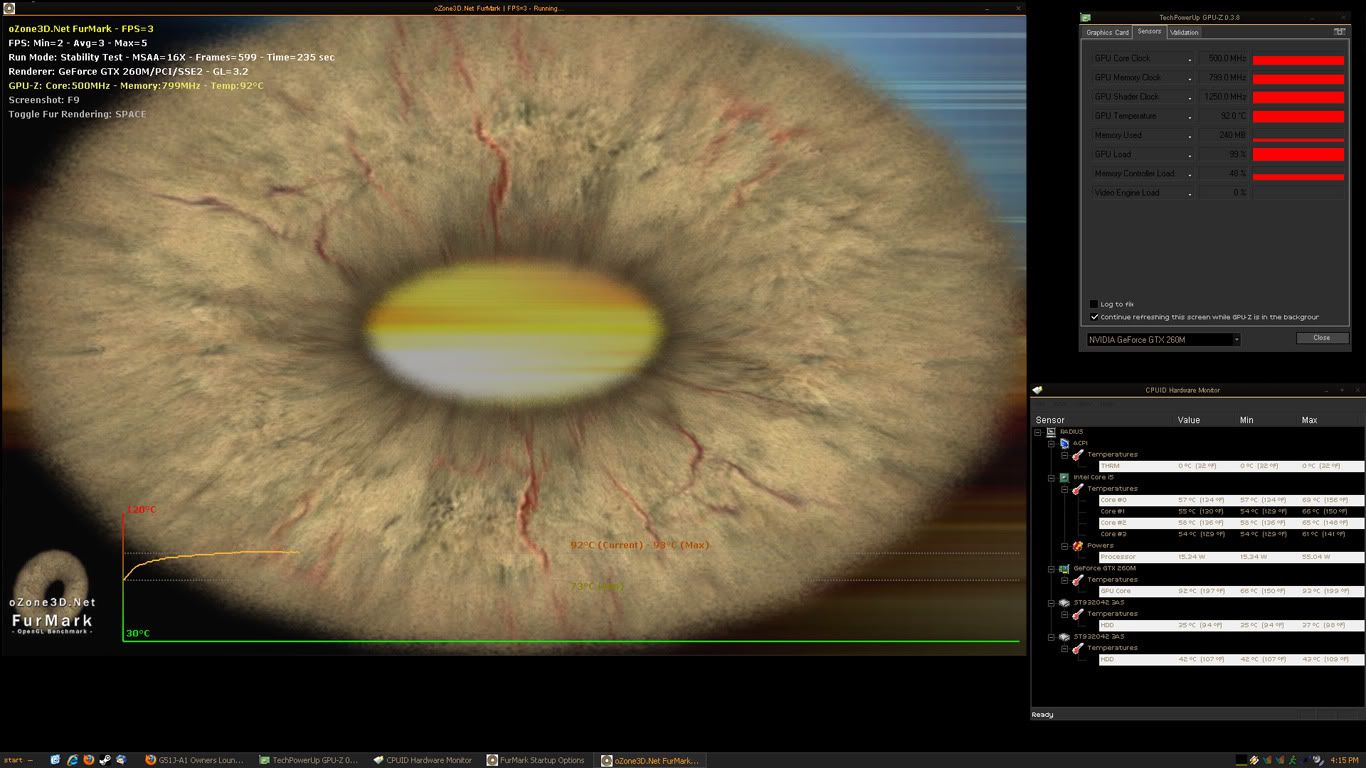Click the show desktop quick launch icon
The height and width of the screenshot is (768, 1366).
55,760
